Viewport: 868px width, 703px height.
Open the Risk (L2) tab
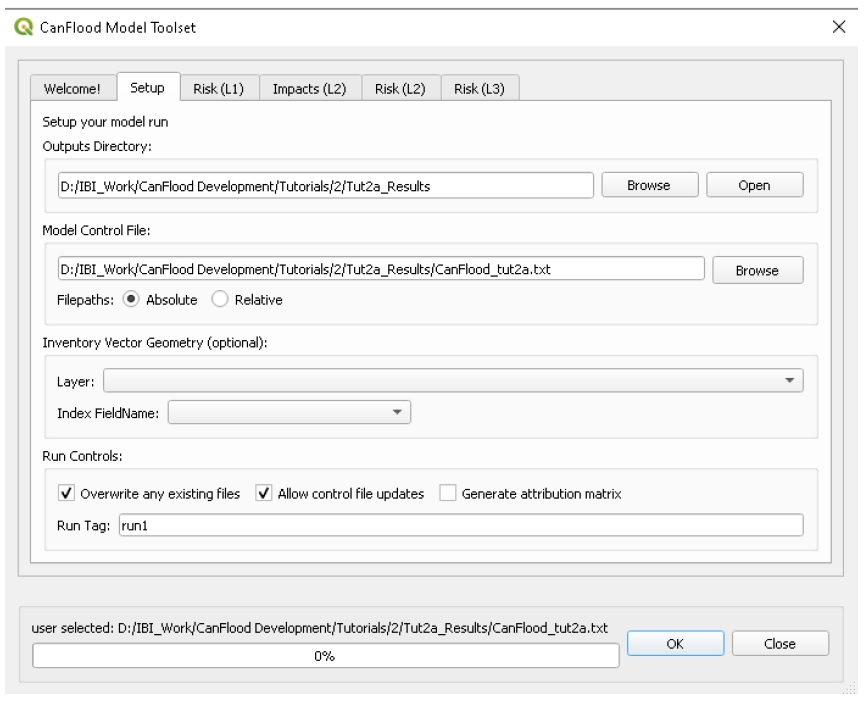click(x=400, y=89)
